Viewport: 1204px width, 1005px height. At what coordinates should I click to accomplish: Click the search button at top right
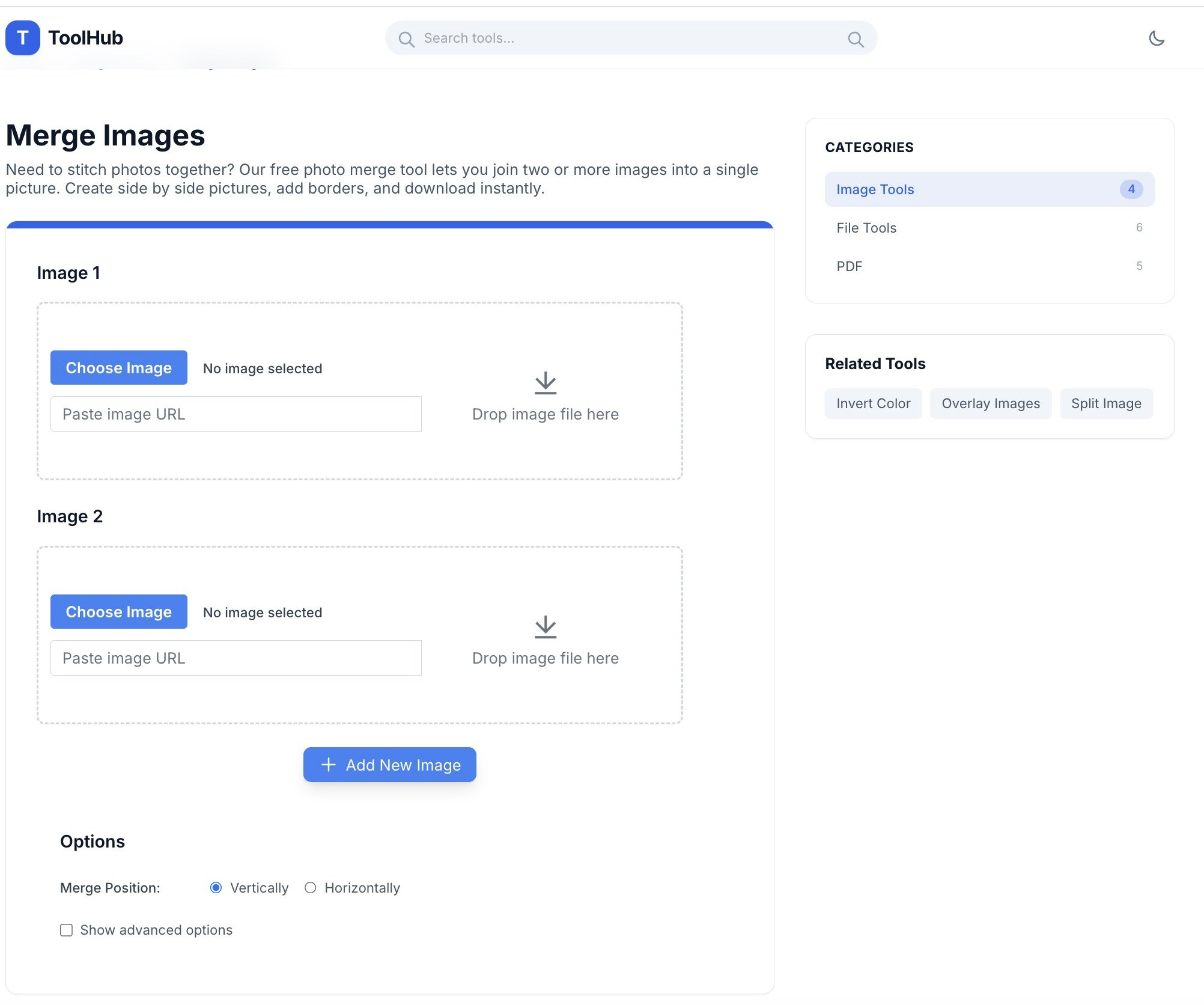click(x=857, y=38)
